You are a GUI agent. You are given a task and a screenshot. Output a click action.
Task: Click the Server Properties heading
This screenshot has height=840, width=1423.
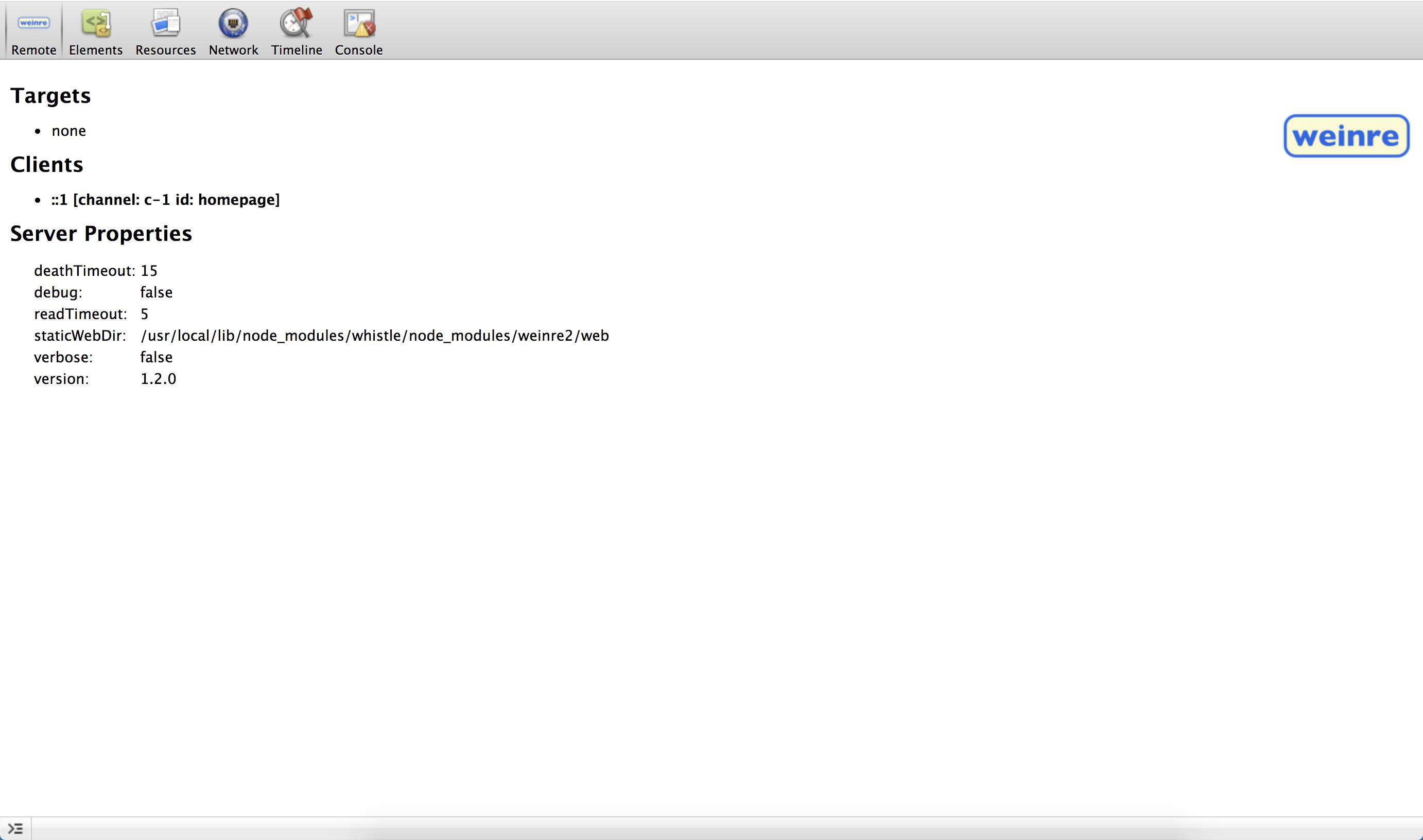[101, 234]
